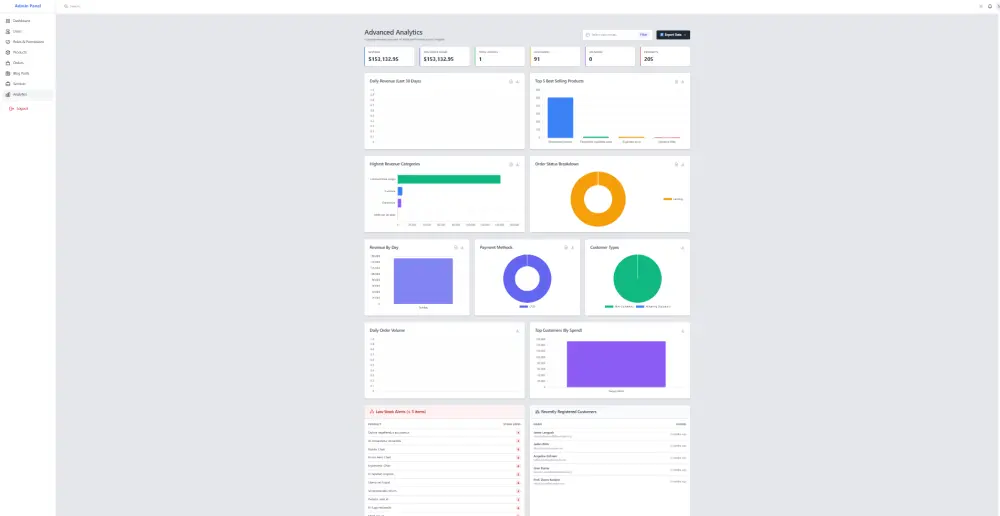
Task: Click icon left of download on Daily Revenue card
Action: 511,82
